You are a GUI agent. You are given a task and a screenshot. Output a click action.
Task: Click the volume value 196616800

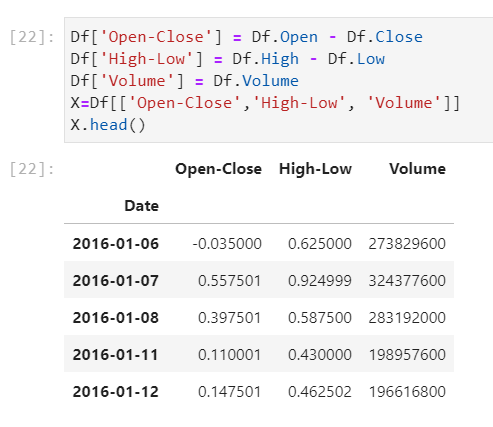407,392
